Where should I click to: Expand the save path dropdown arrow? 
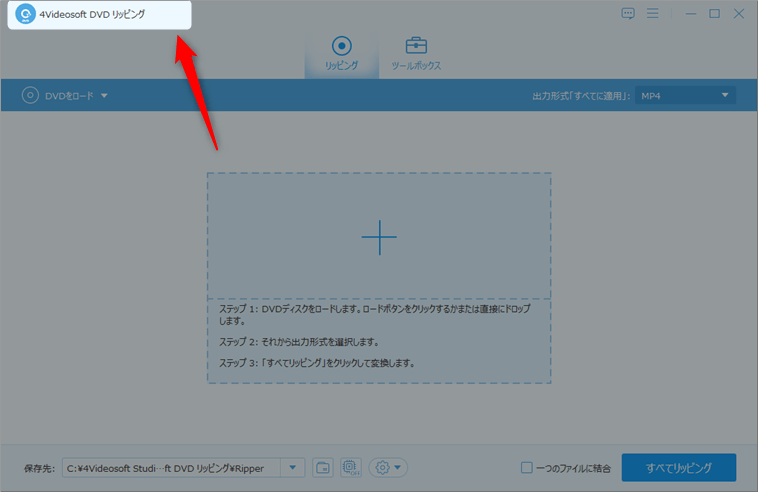293,468
